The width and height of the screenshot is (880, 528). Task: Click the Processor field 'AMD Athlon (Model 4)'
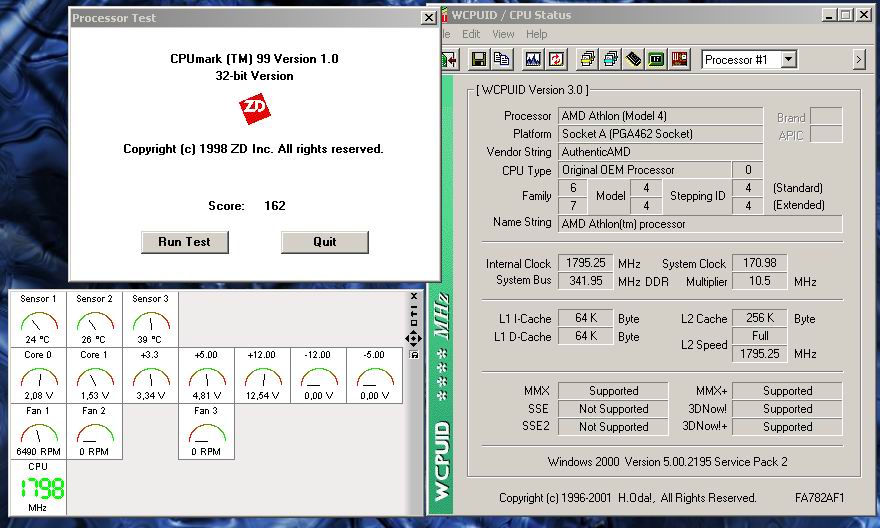661,116
